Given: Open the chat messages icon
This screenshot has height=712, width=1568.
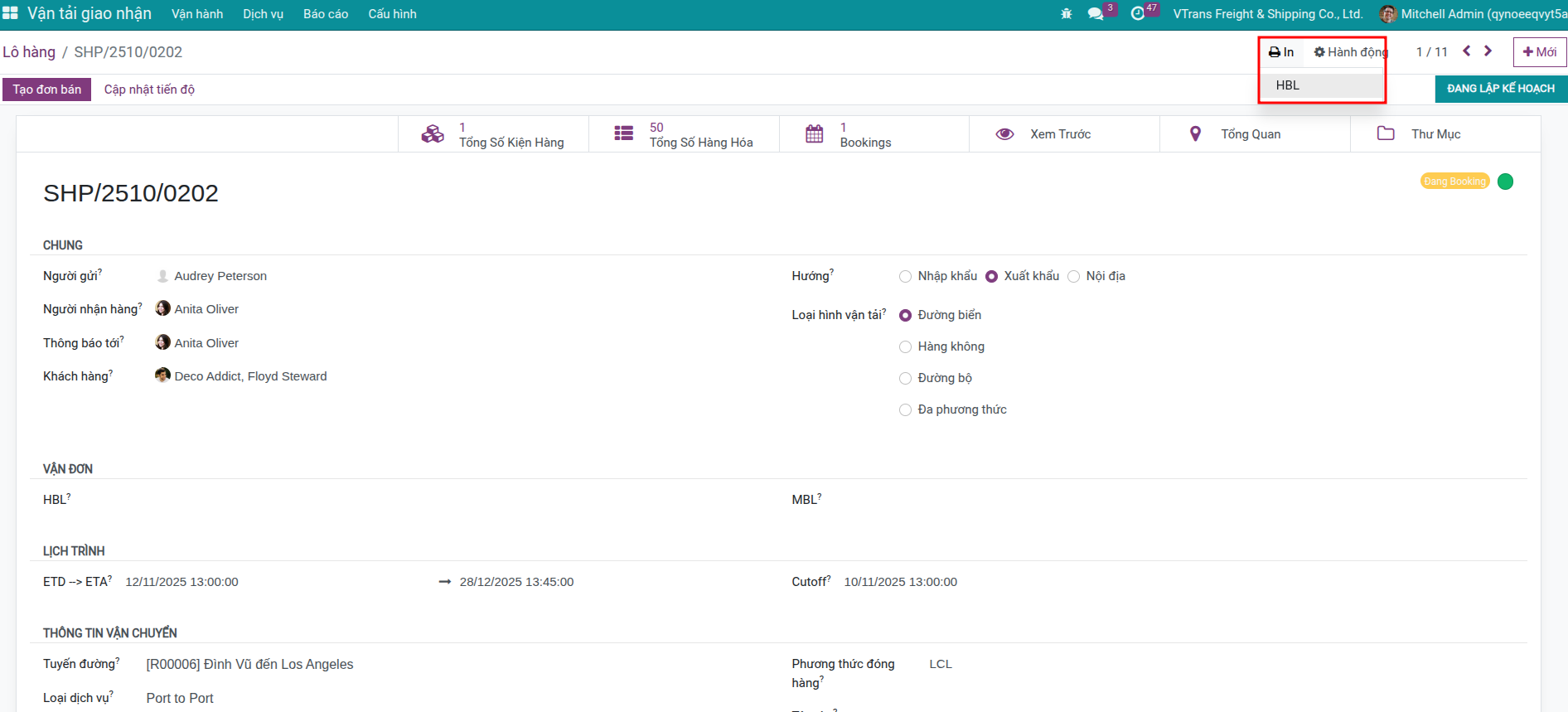Looking at the screenshot, I should click(x=1096, y=14).
